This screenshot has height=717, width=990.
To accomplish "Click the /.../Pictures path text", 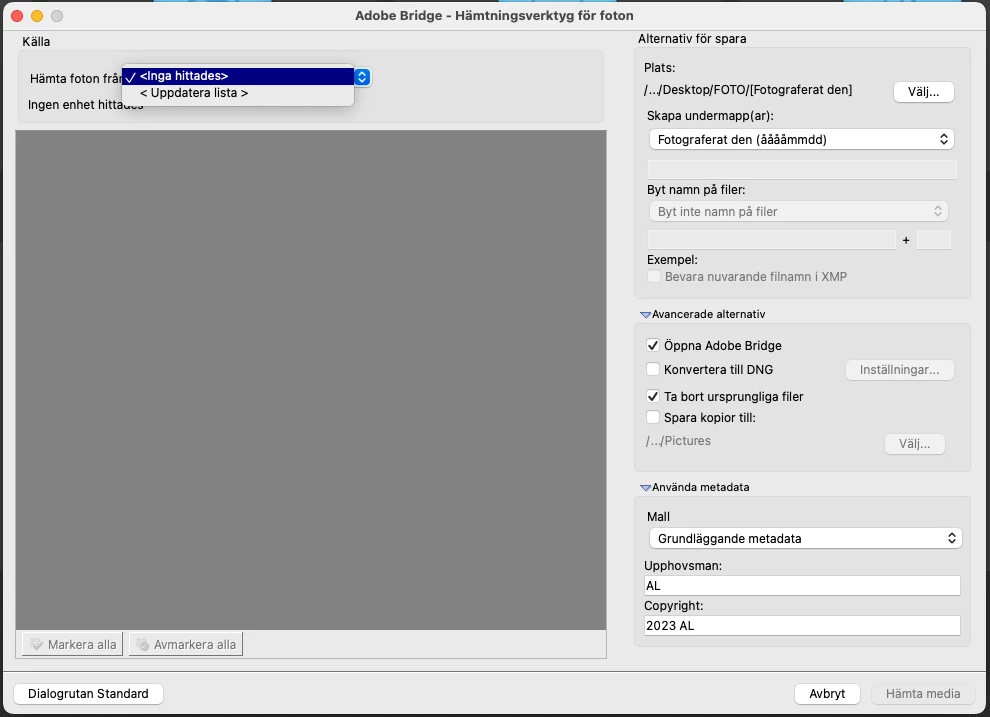I will tap(678, 441).
